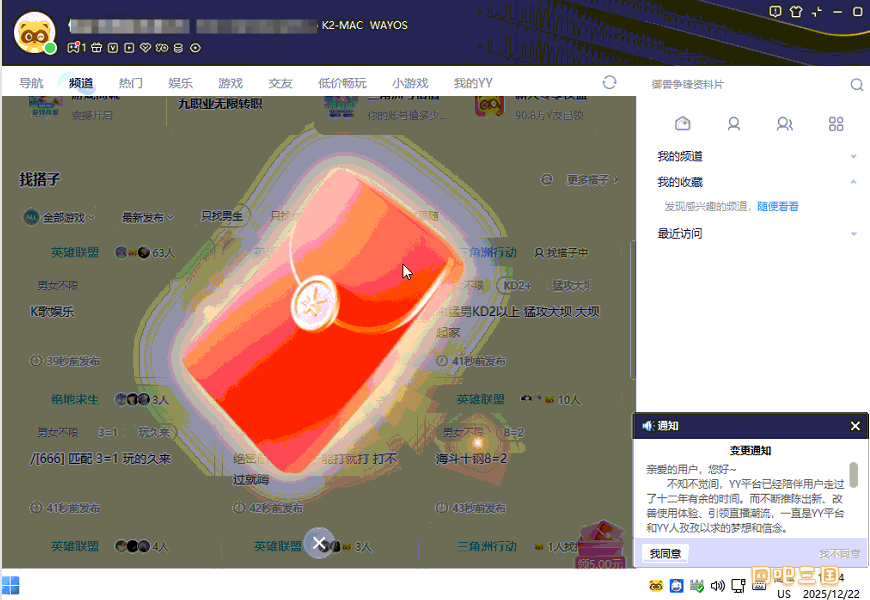
Task: Open the gift box icon under username
Action: pyautogui.click(x=97, y=48)
